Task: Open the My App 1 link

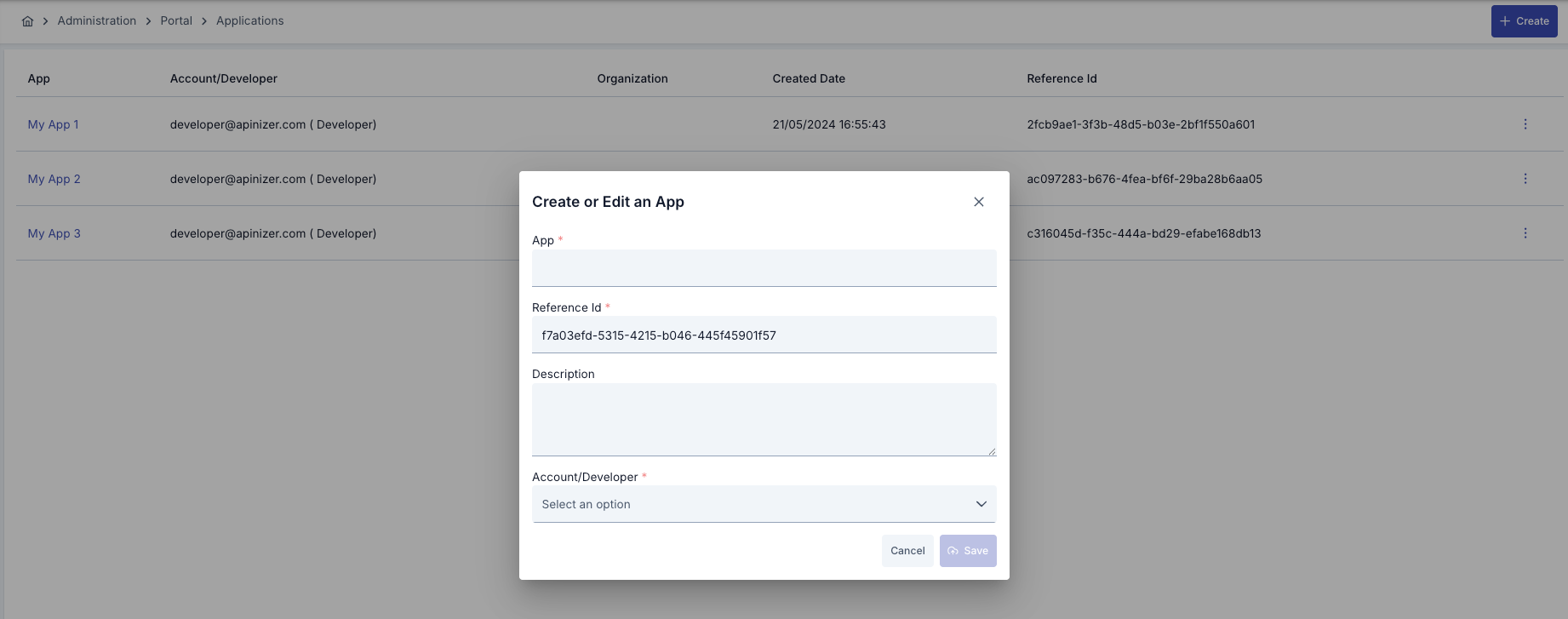Action: click(x=53, y=124)
